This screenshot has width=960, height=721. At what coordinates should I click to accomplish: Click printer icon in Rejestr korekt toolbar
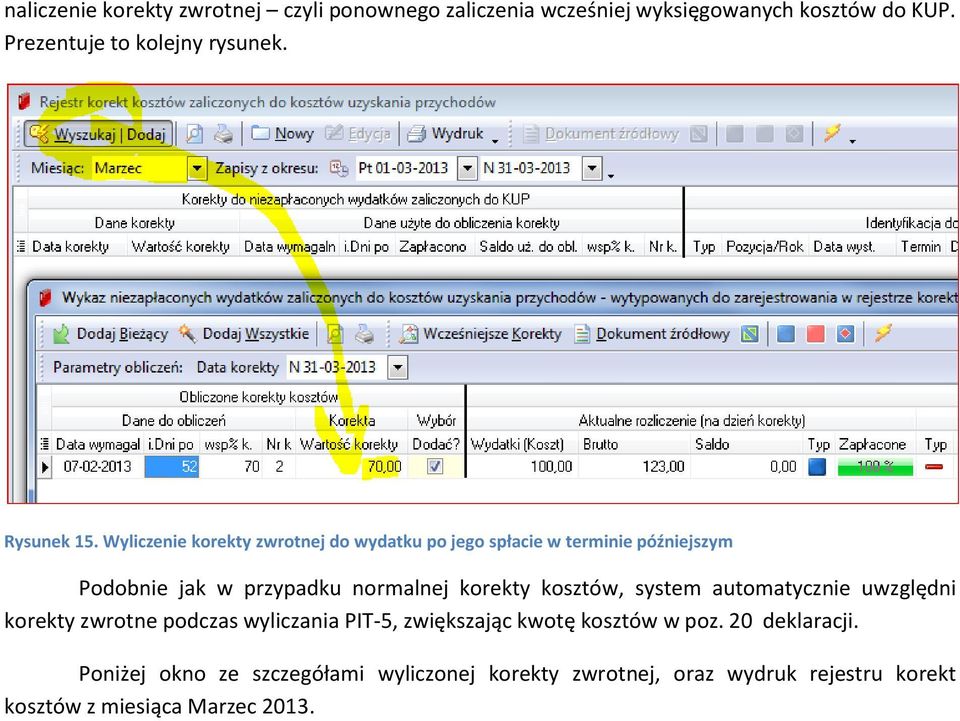click(223, 134)
